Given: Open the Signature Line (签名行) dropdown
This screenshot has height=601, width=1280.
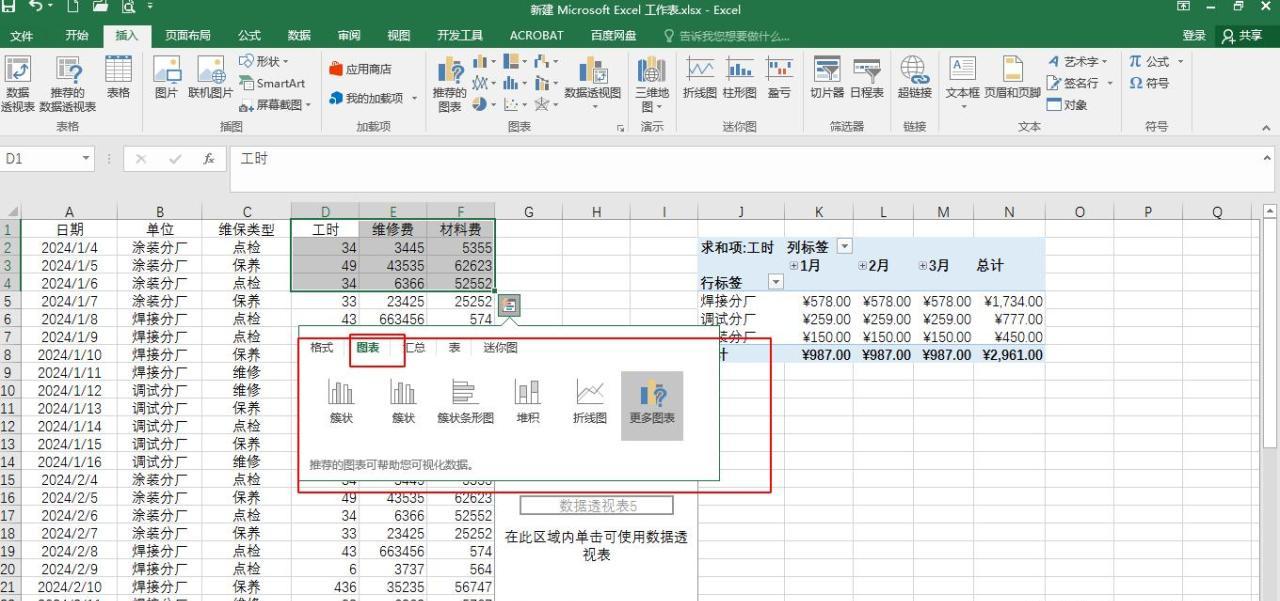Looking at the screenshot, I should click(x=1080, y=83).
